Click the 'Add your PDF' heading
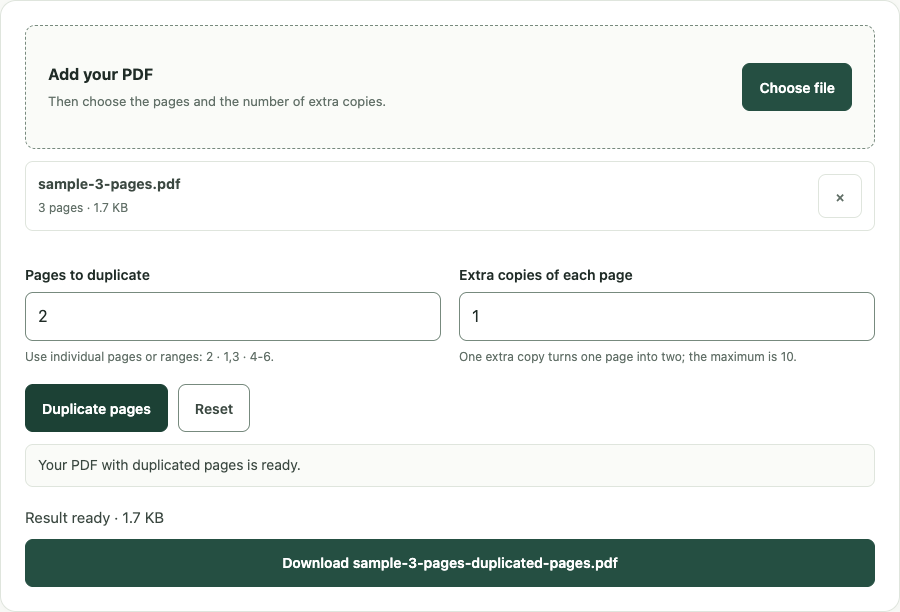The image size is (900, 612). [100, 75]
